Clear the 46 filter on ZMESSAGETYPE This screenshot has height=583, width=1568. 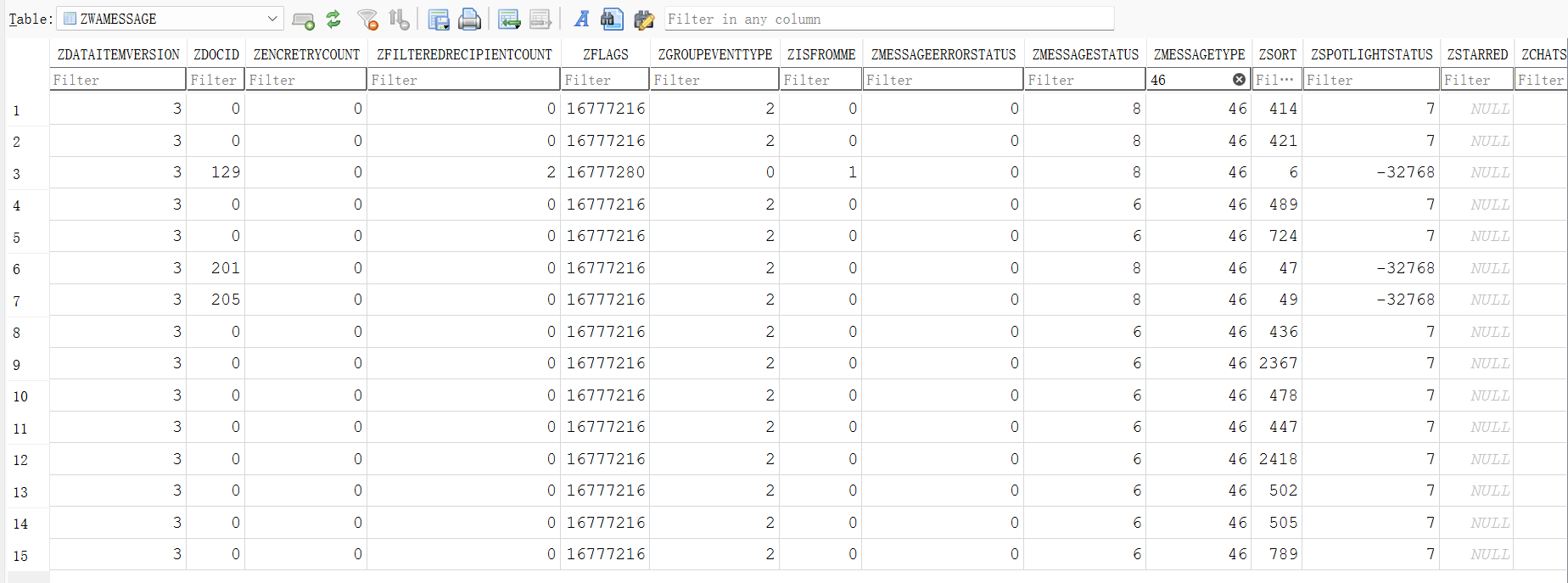[x=1239, y=80]
